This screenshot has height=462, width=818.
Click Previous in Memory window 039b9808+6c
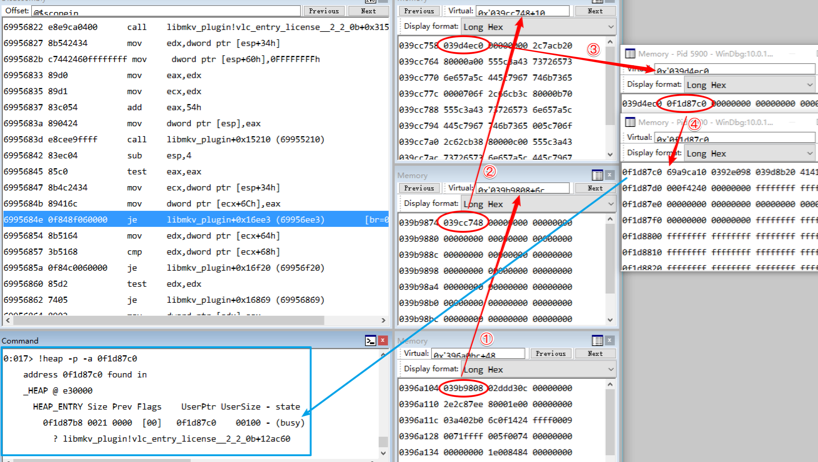click(419, 188)
